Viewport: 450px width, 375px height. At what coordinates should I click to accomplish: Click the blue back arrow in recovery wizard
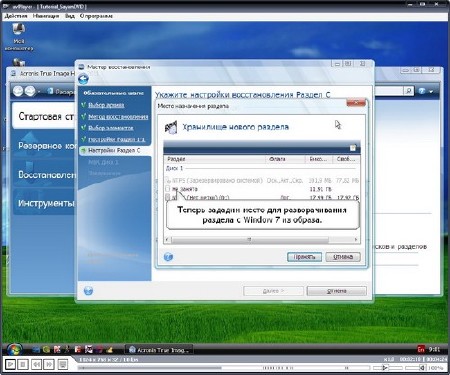click(83, 79)
